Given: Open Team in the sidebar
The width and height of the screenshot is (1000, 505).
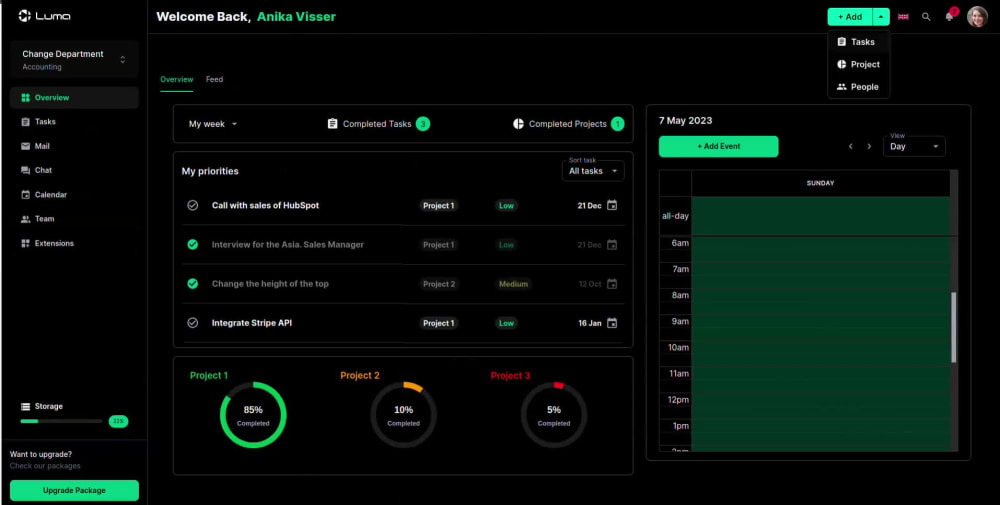Looking at the screenshot, I should pos(74,219).
